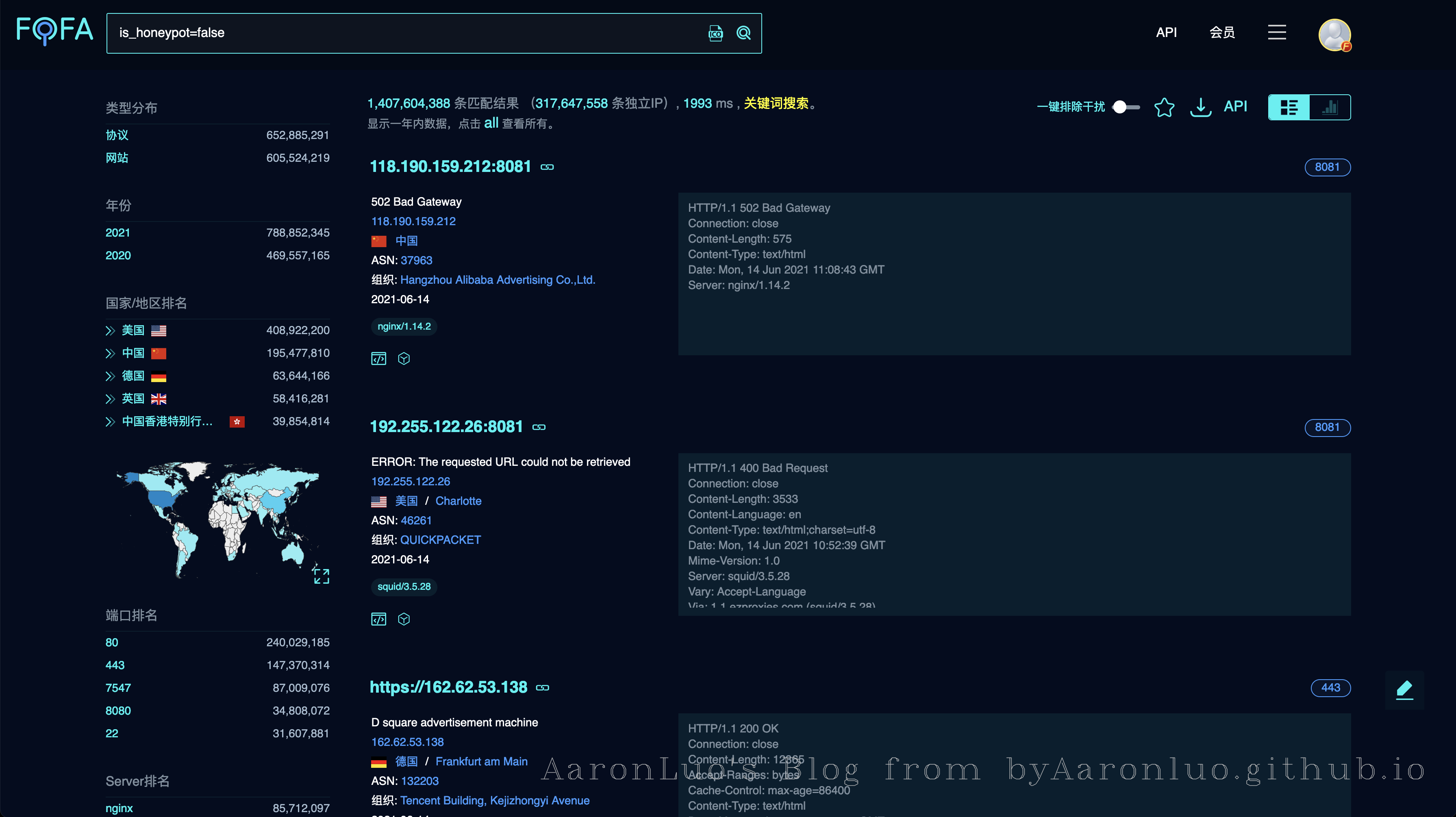Expand 美国 country ranking entry

110,331
